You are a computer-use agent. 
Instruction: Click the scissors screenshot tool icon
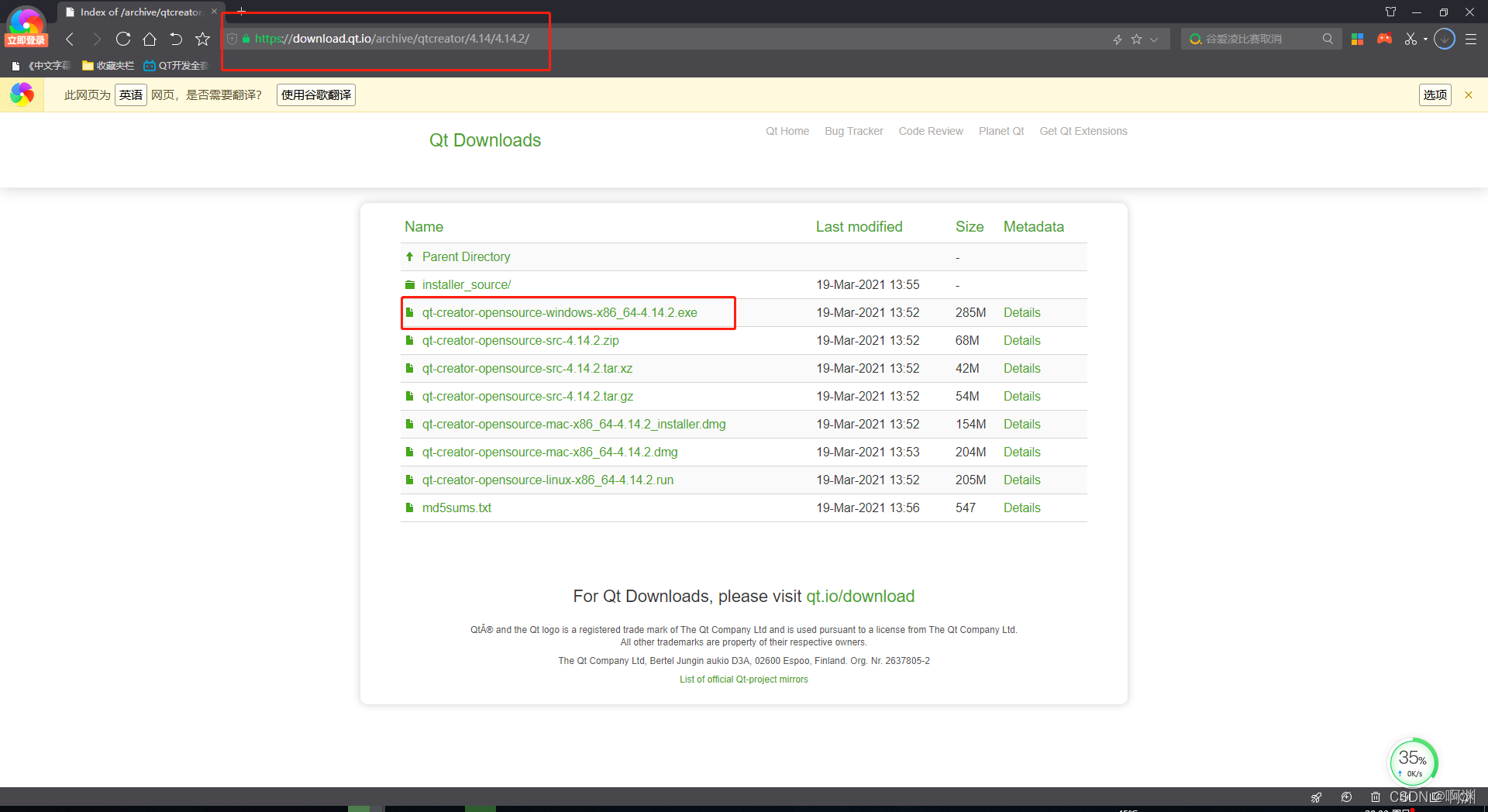click(x=1410, y=39)
